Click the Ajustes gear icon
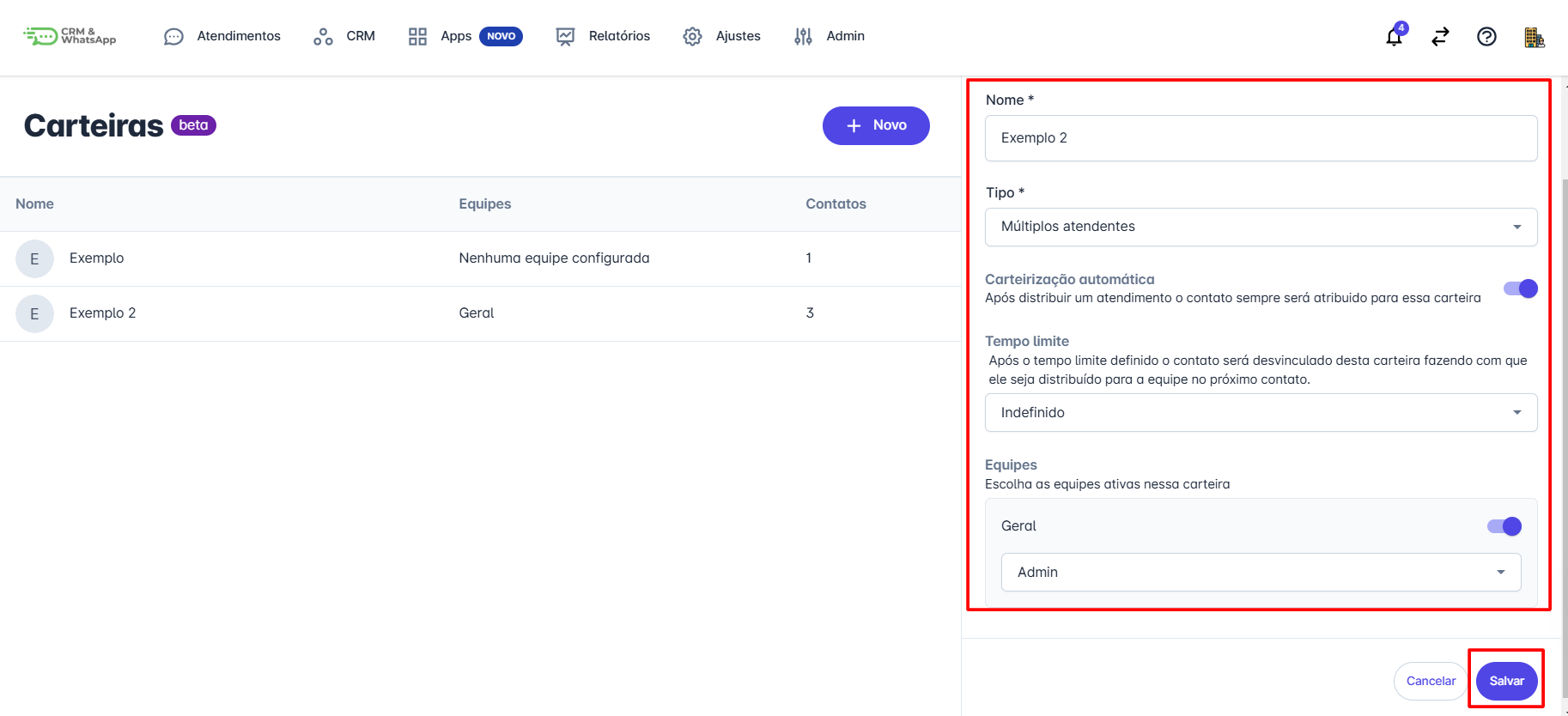 [692, 36]
